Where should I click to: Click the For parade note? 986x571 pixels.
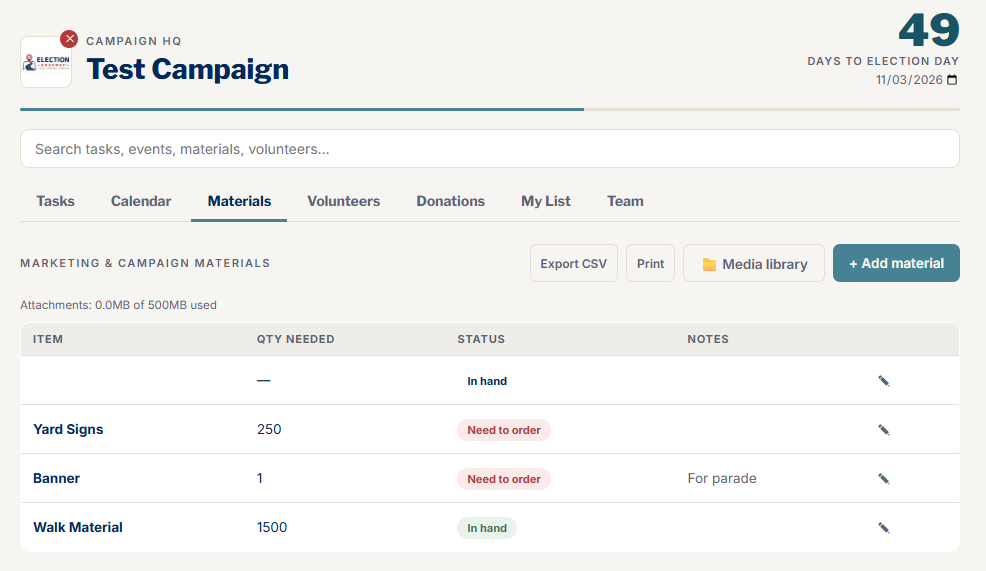(x=722, y=479)
